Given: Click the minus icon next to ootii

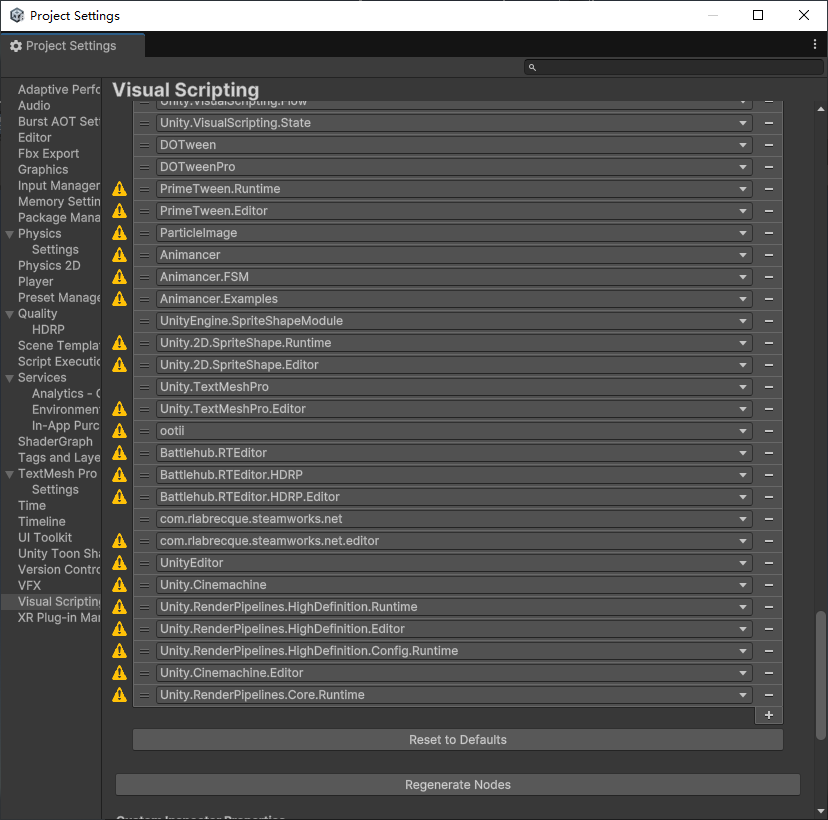Looking at the screenshot, I should pyautogui.click(x=768, y=431).
